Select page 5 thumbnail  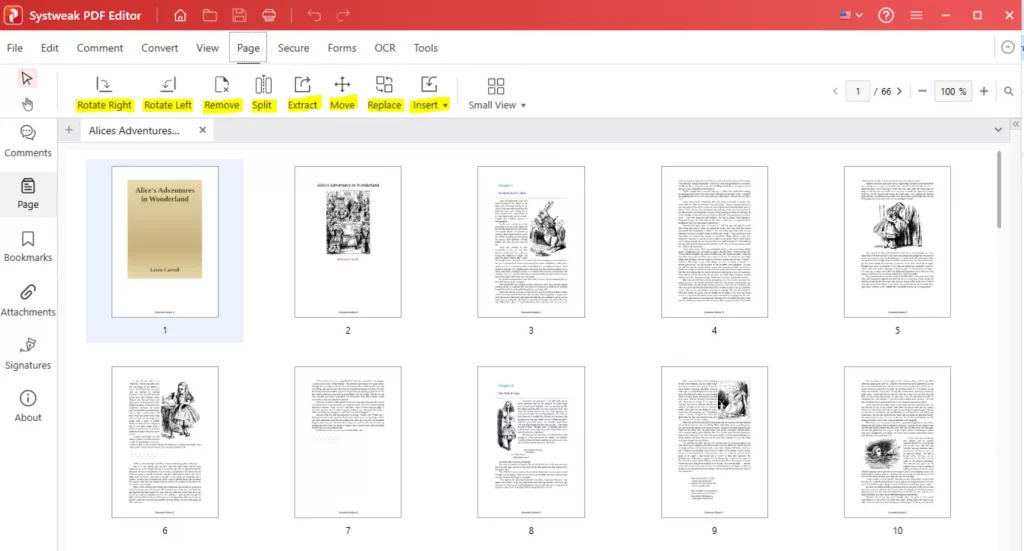tap(897, 242)
